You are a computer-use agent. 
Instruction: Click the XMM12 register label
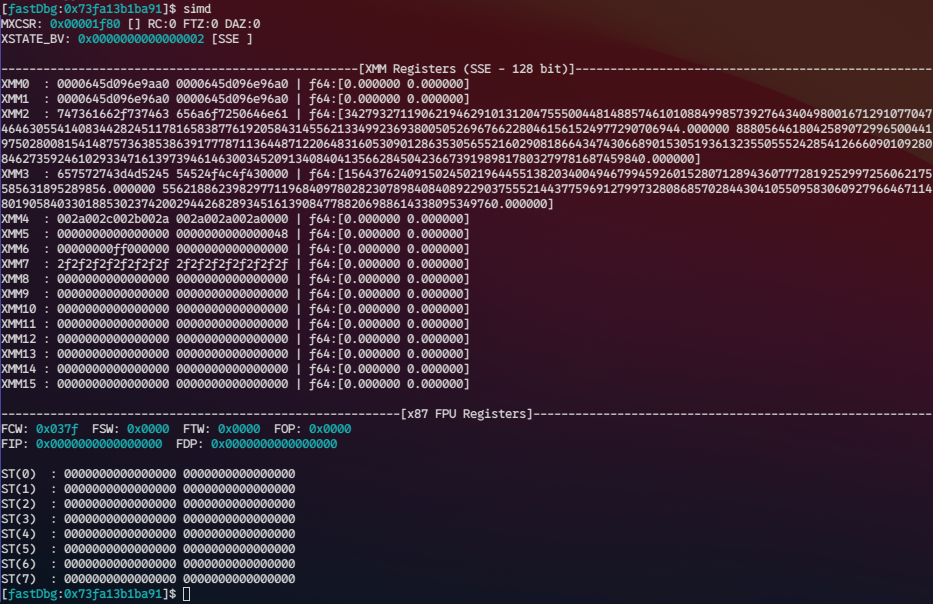(x=18, y=339)
